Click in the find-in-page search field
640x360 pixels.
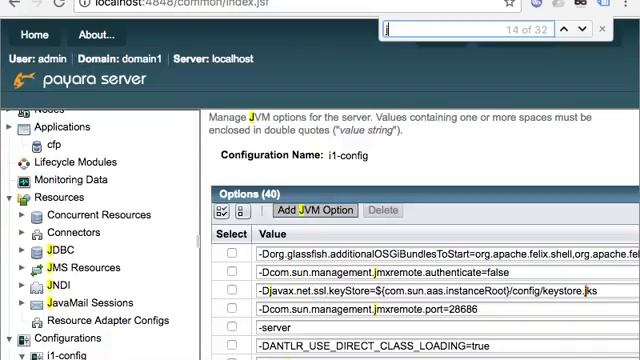469,29
